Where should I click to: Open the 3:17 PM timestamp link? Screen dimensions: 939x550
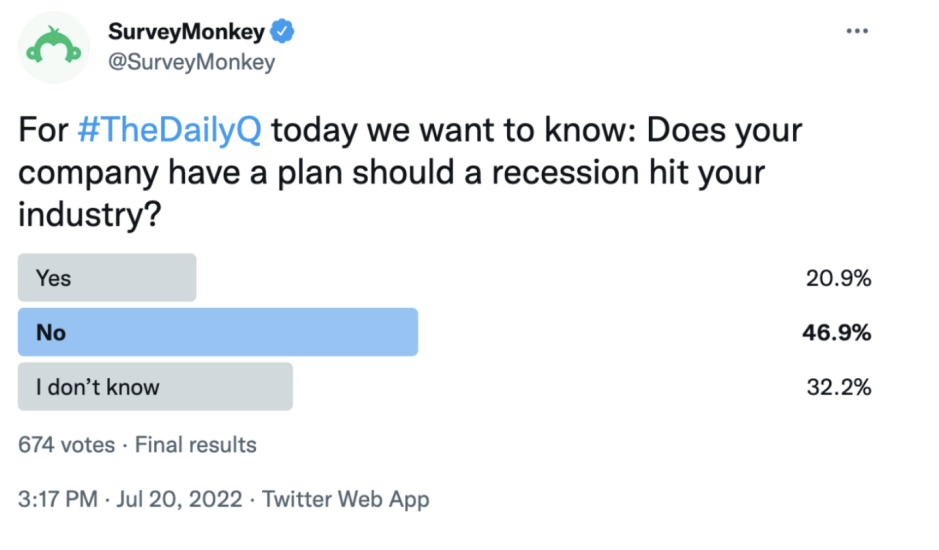(57, 499)
